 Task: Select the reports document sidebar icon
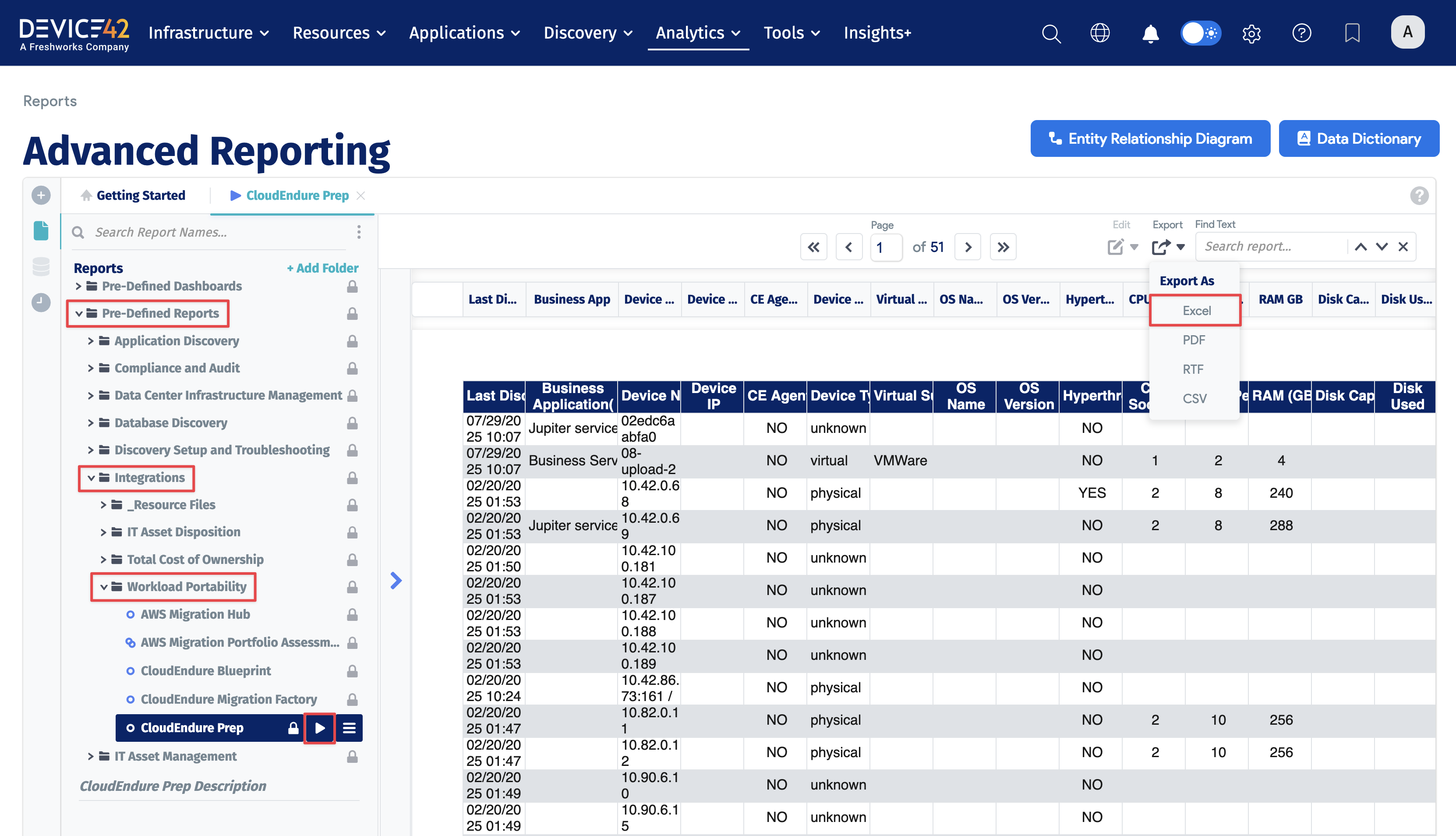(x=41, y=231)
